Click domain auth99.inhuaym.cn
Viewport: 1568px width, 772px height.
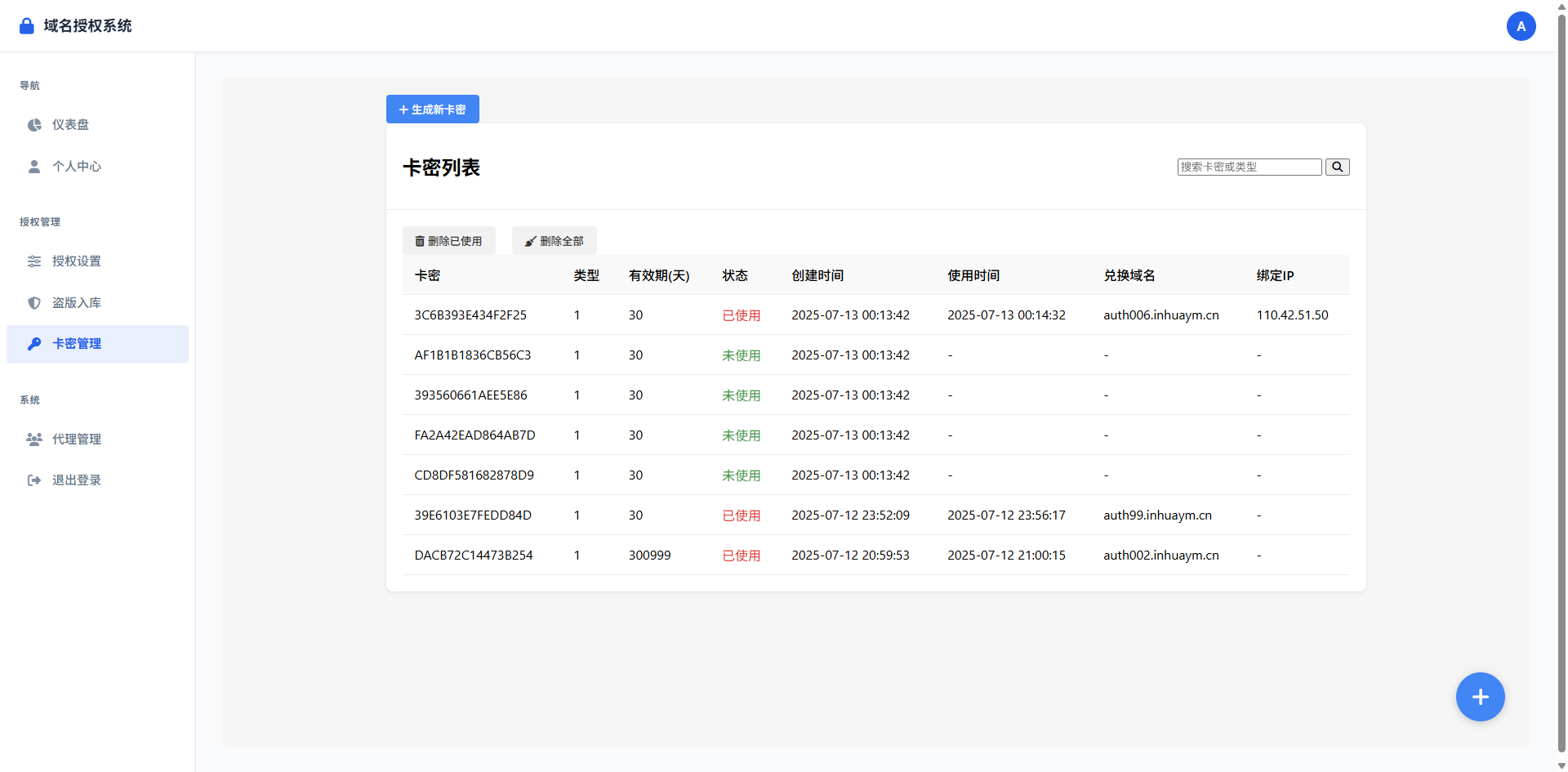click(x=1157, y=515)
